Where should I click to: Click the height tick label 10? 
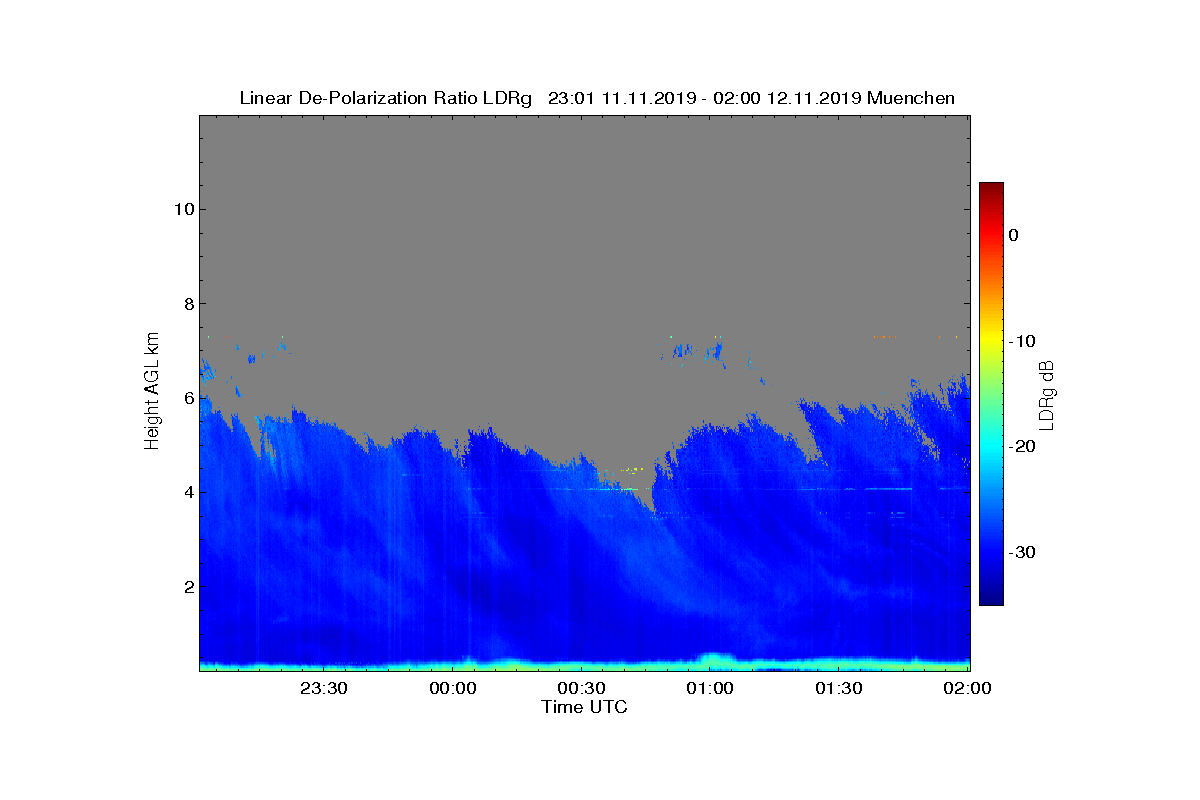click(x=183, y=209)
